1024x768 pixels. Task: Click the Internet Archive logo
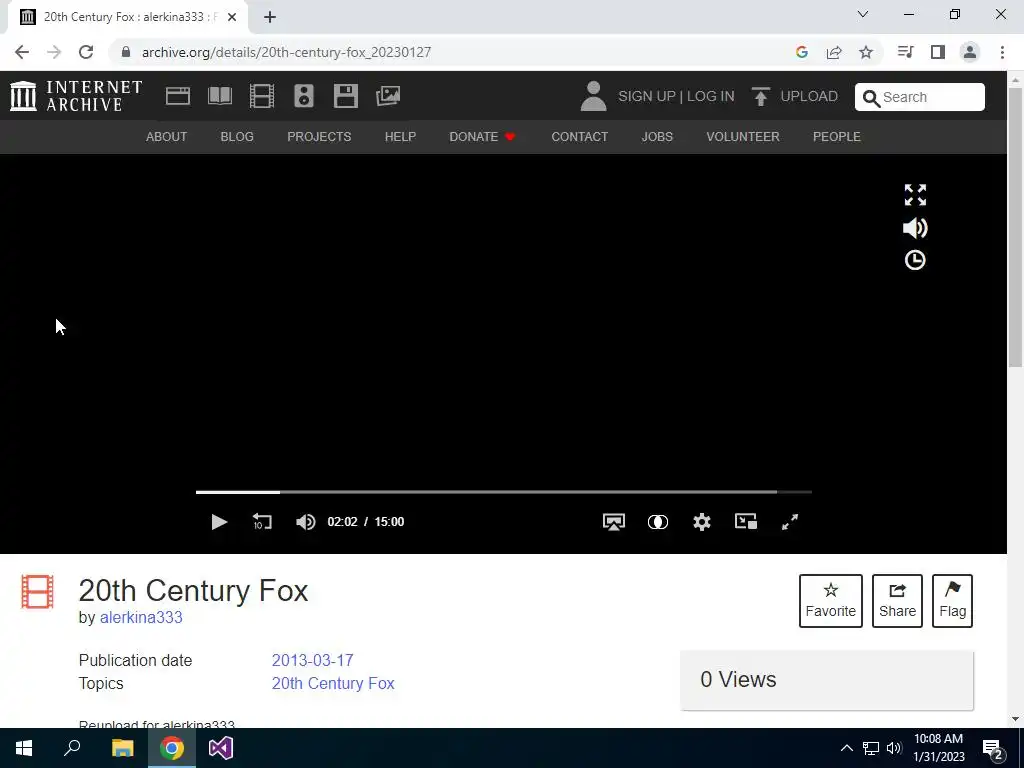click(x=76, y=96)
